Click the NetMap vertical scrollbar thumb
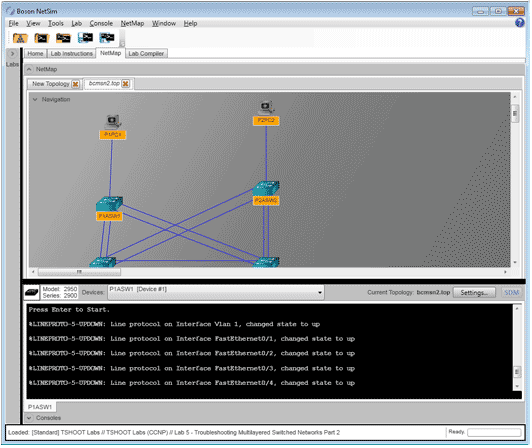This screenshot has height=448, width=532. point(515,114)
